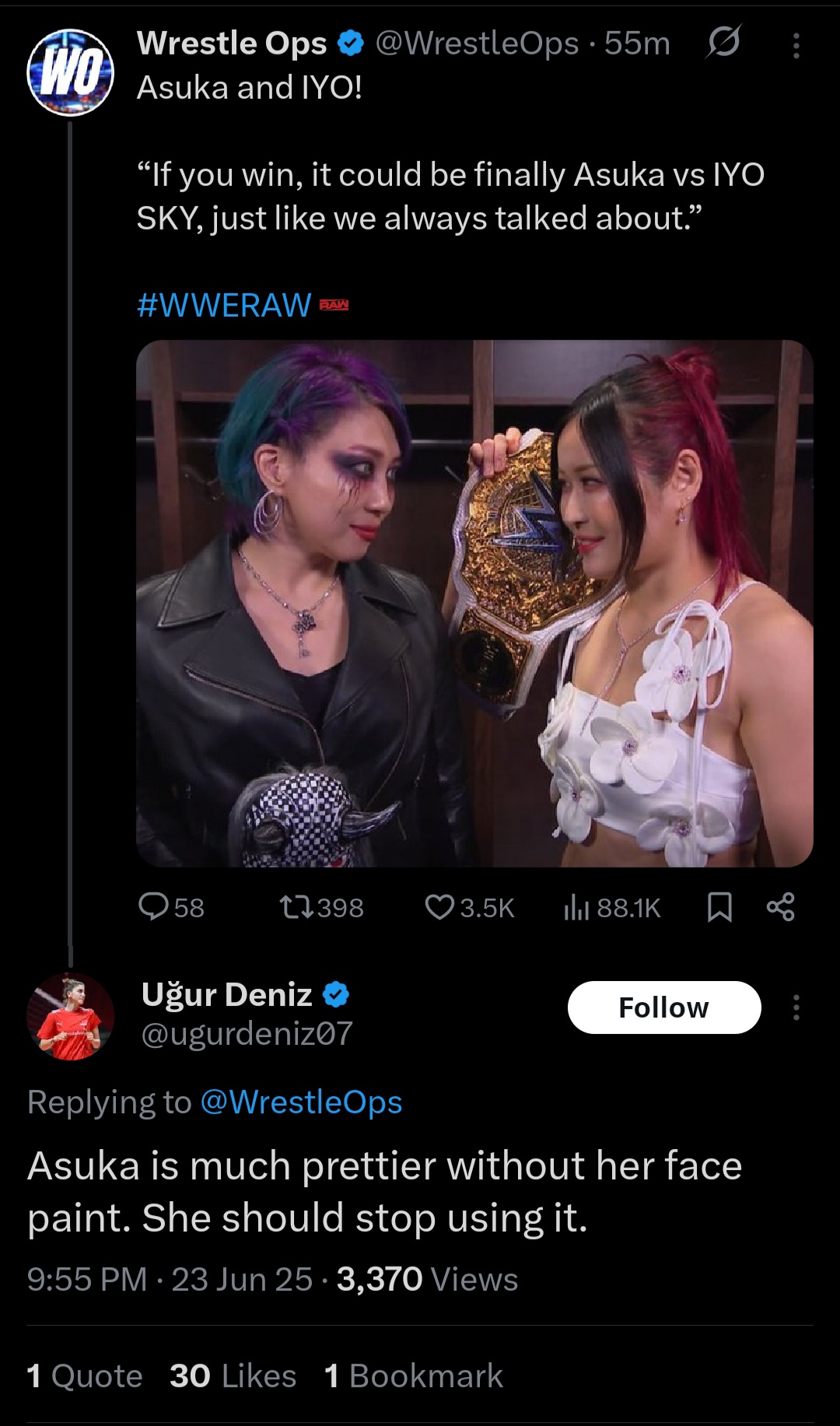The image size is (840, 1426).
Task: View the Asuka and IYO photo
Action: (474, 603)
